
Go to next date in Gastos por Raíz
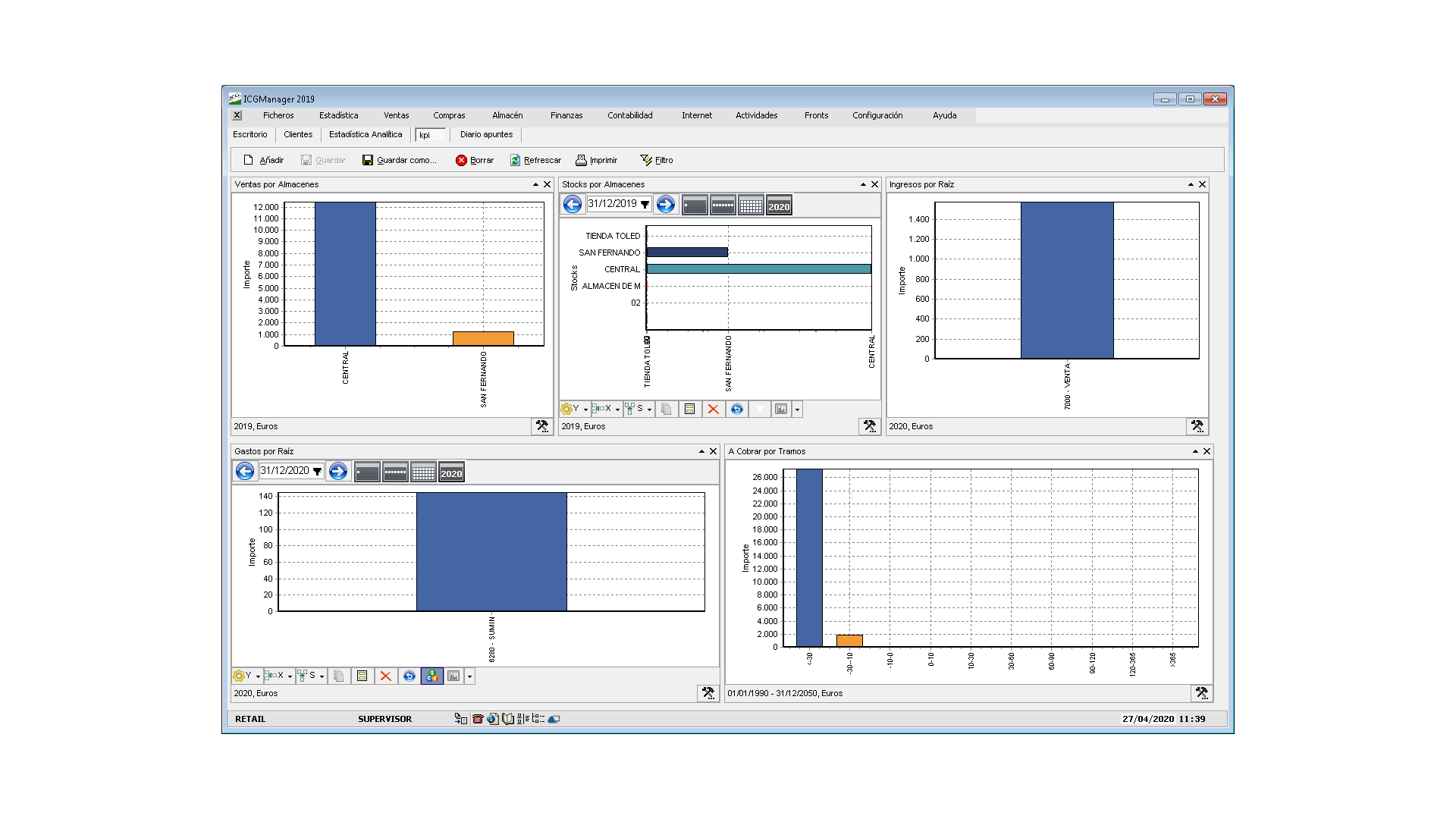tap(337, 471)
